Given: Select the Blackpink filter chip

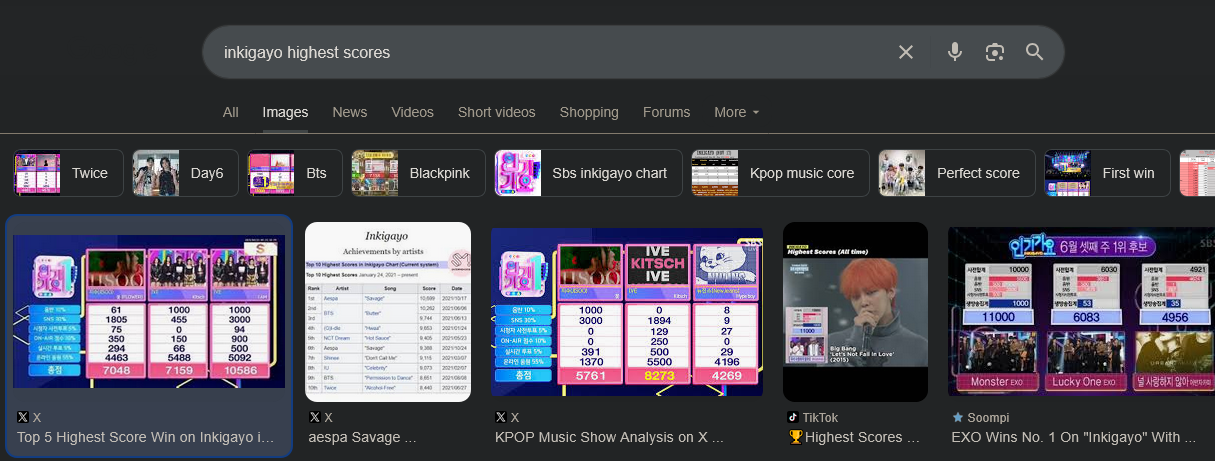Looking at the screenshot, I should coord(418,173).
